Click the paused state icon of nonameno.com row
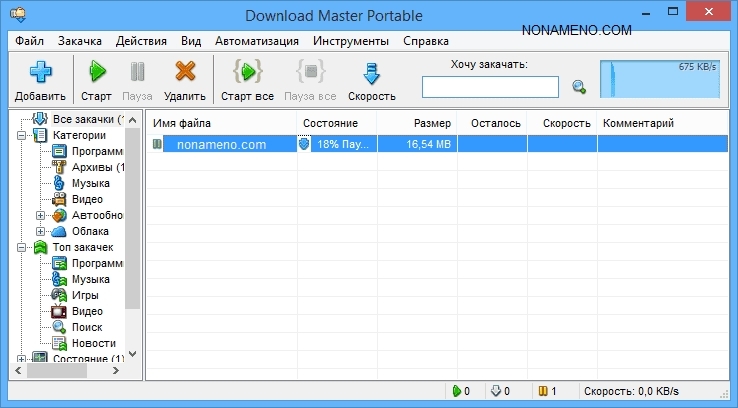 click(x=157, y=144)
